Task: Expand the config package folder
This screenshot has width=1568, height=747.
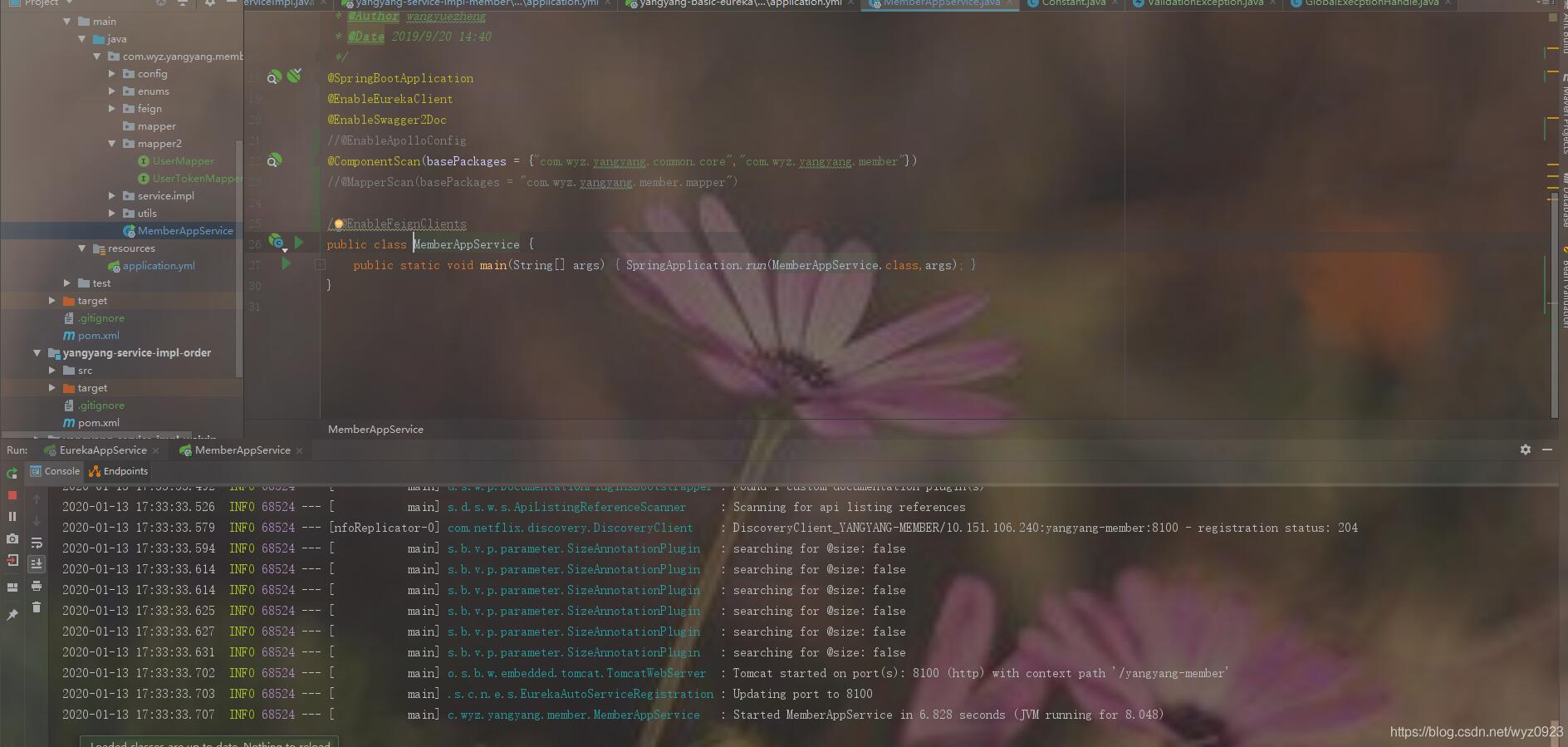Action: [112, 74]
